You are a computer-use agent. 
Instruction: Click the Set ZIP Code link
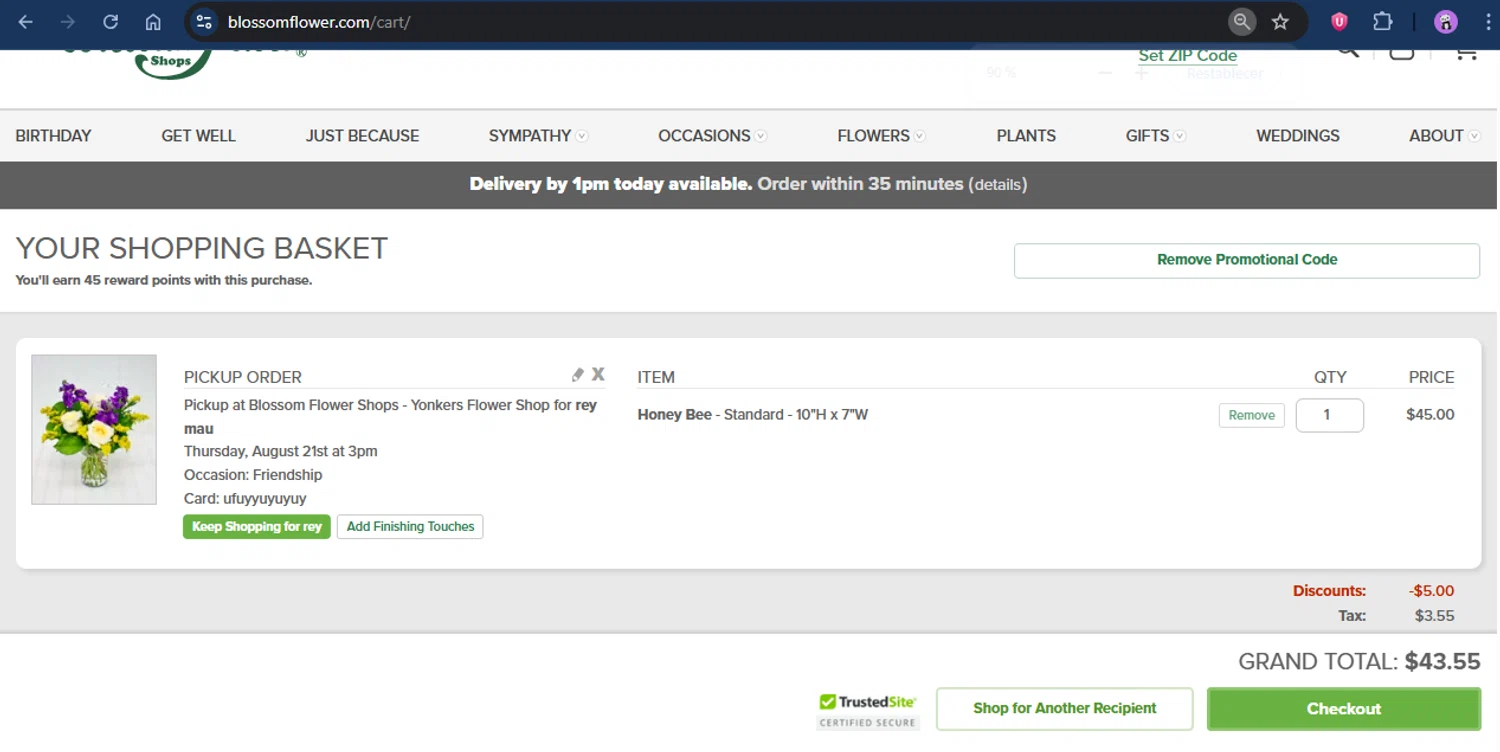(1187, 55)
